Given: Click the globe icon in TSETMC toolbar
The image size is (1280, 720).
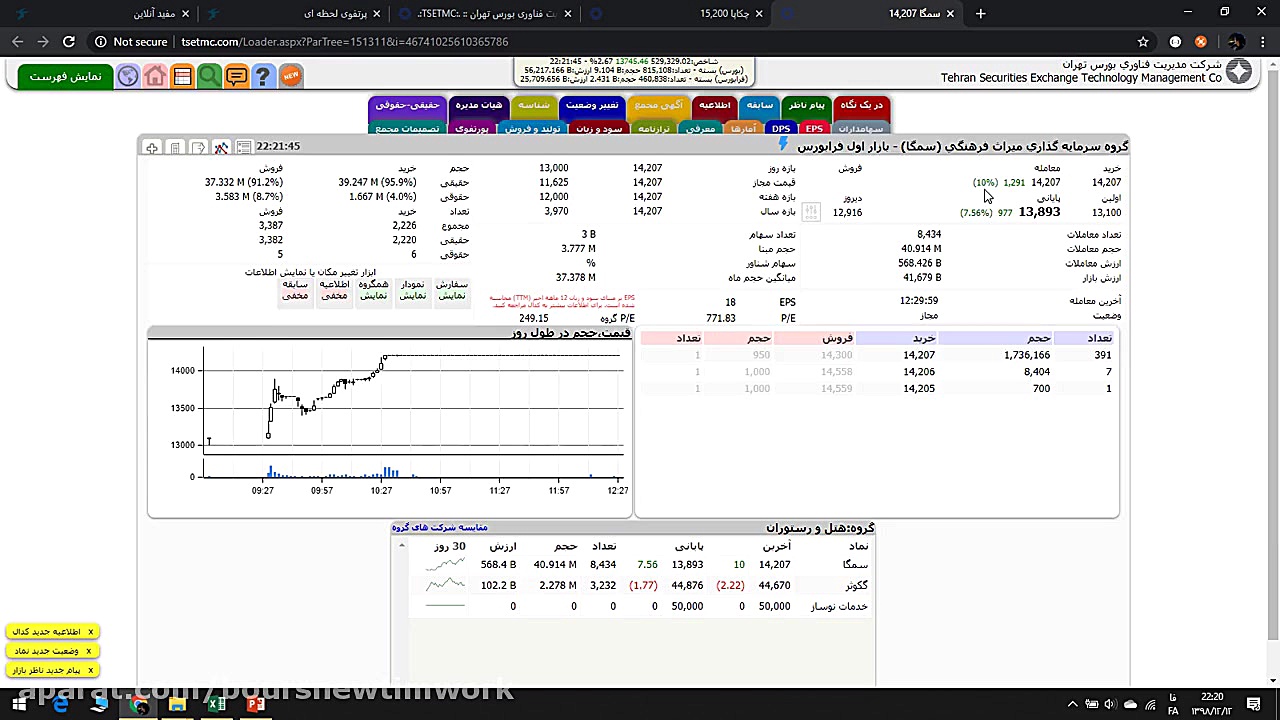Looking at the screenshot, I should [x=128, y=76].
